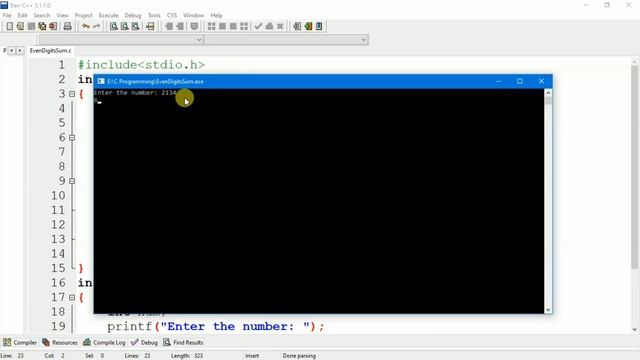Click the console scrollbar up arrow
640x360 pixels.
(x=548, y=93)
